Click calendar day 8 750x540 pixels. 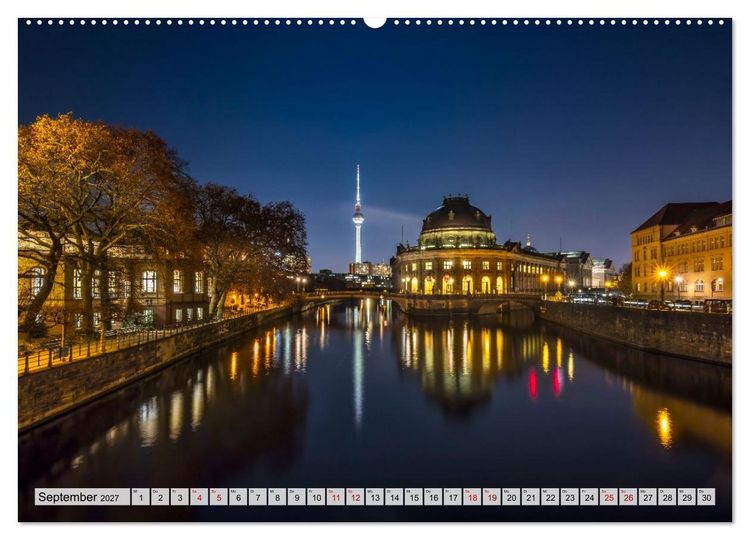pos(277,496)
